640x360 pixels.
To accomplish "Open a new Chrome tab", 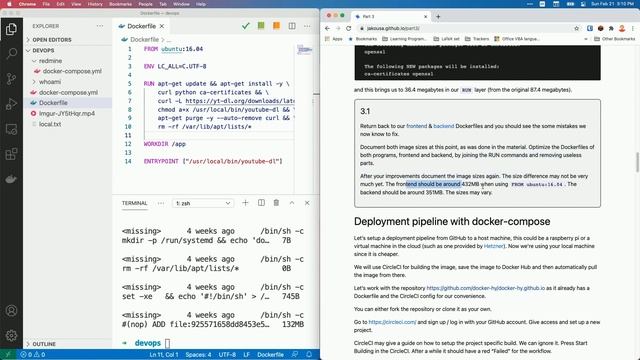I will 438,16.
